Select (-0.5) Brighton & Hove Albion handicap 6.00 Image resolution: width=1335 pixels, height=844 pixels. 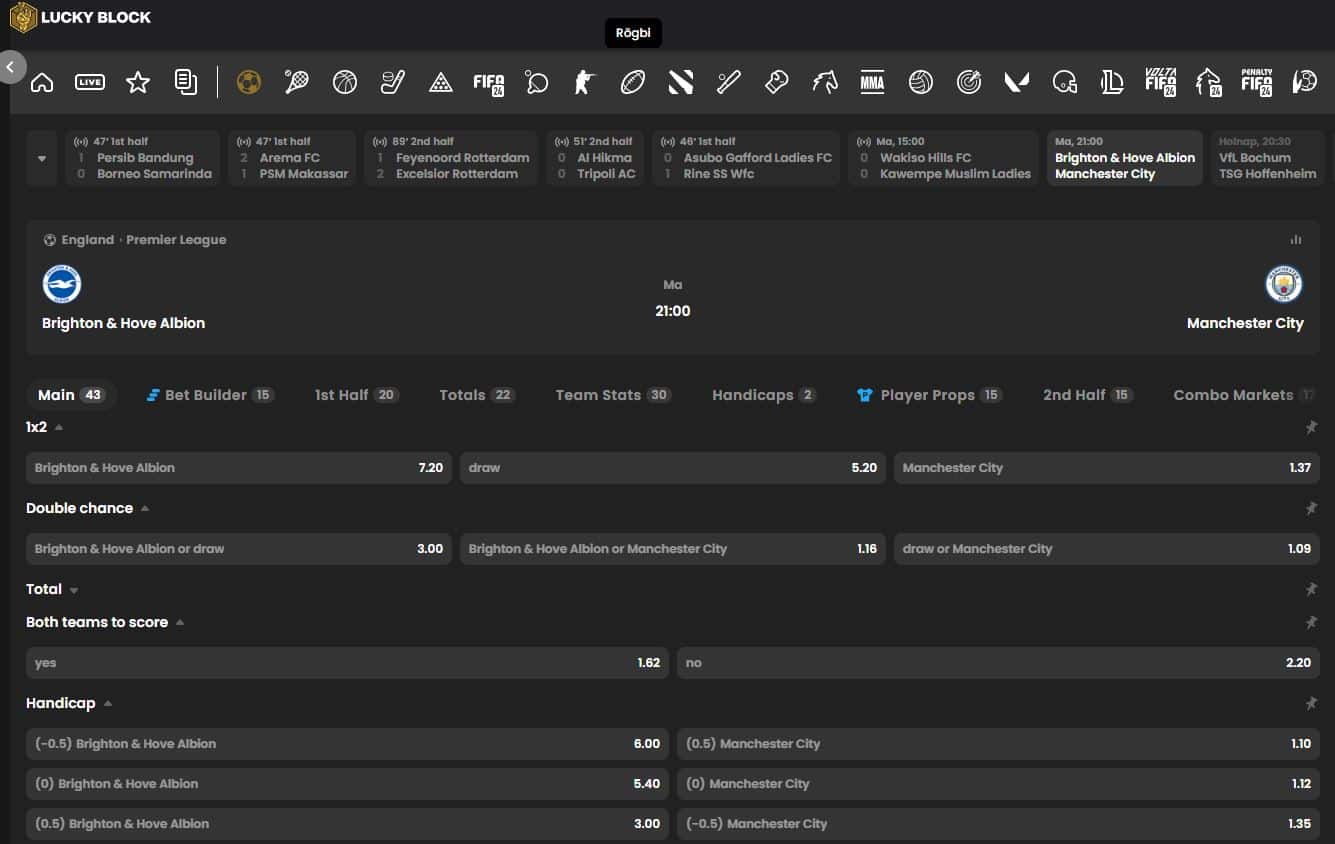tap(347, 744)
